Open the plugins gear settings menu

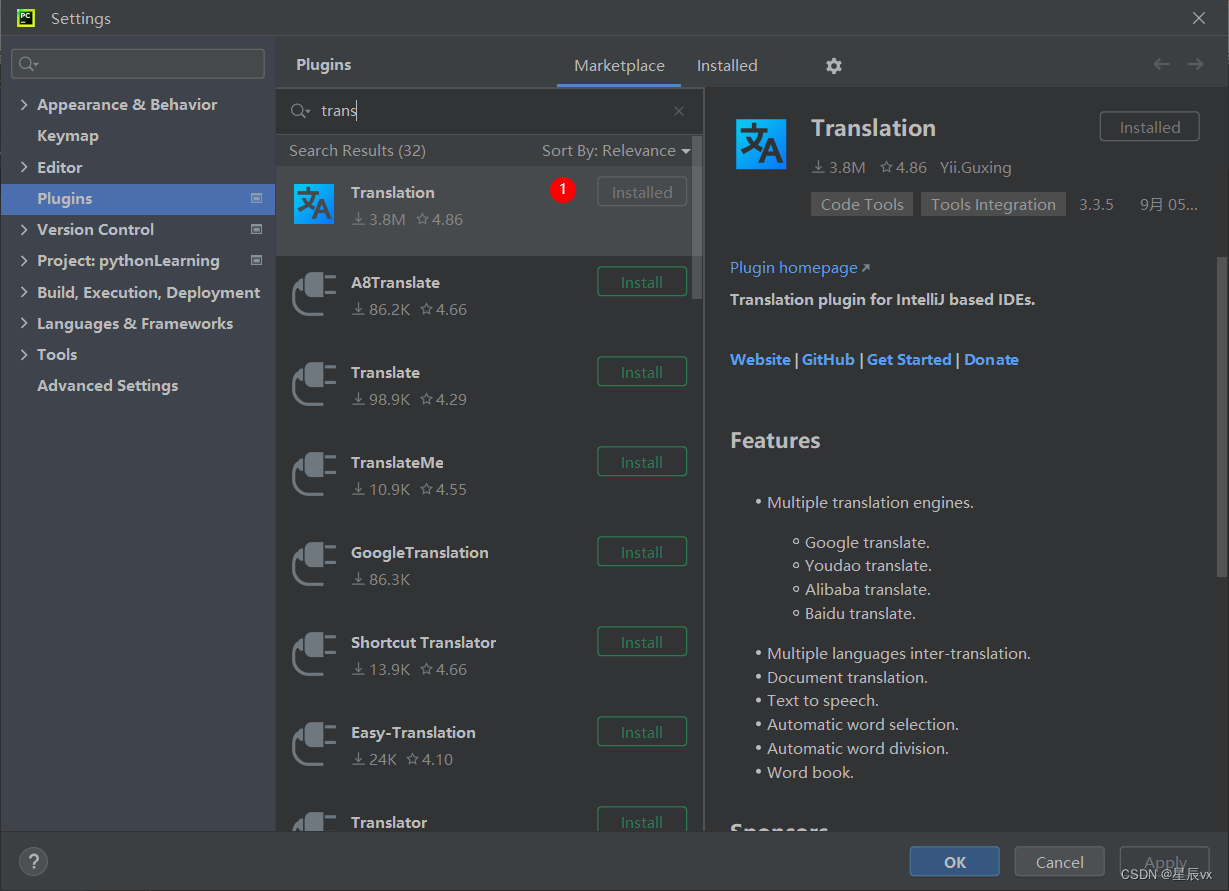tap(834, 65)
